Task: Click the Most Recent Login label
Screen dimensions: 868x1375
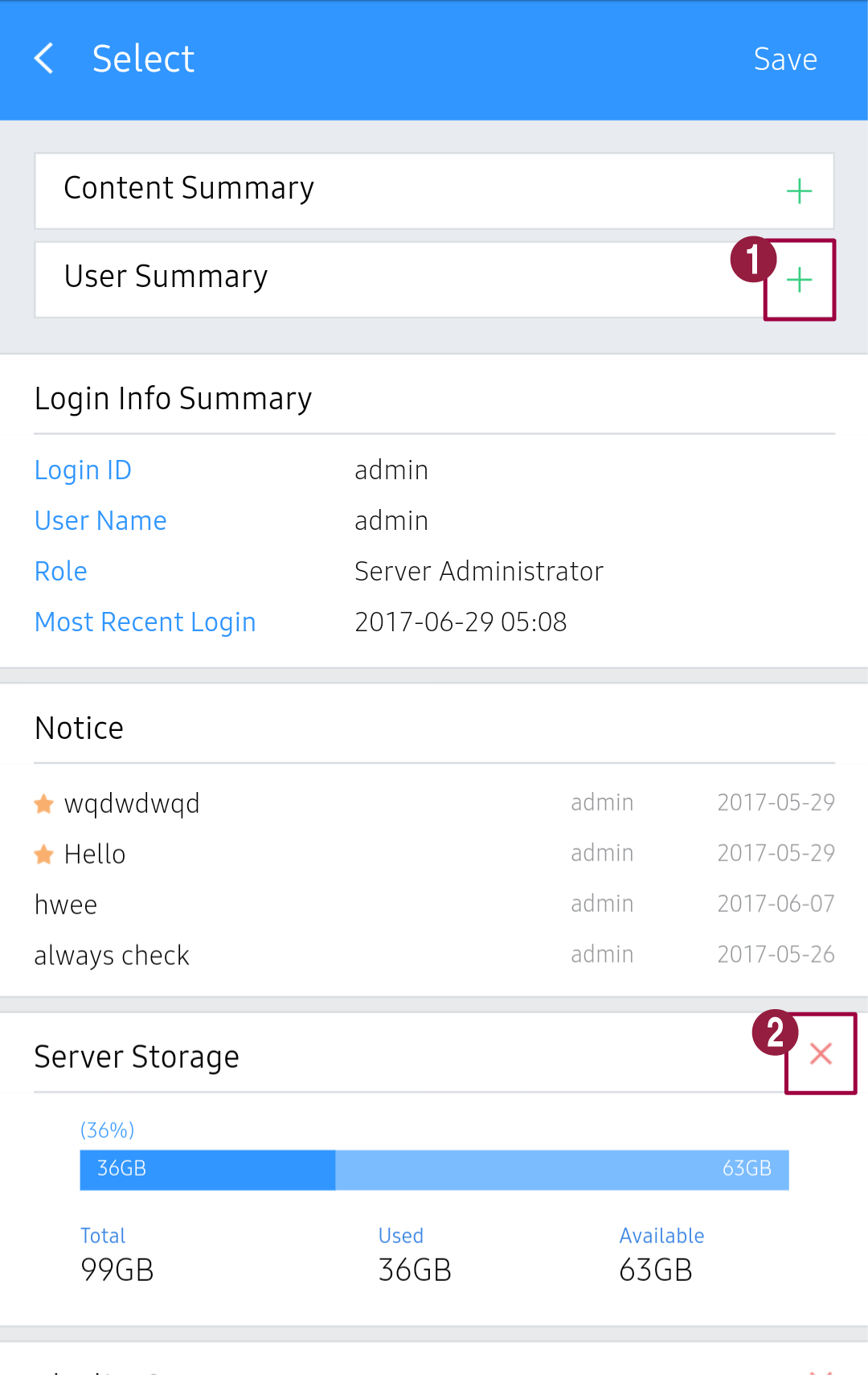Action: pos(145,622)
